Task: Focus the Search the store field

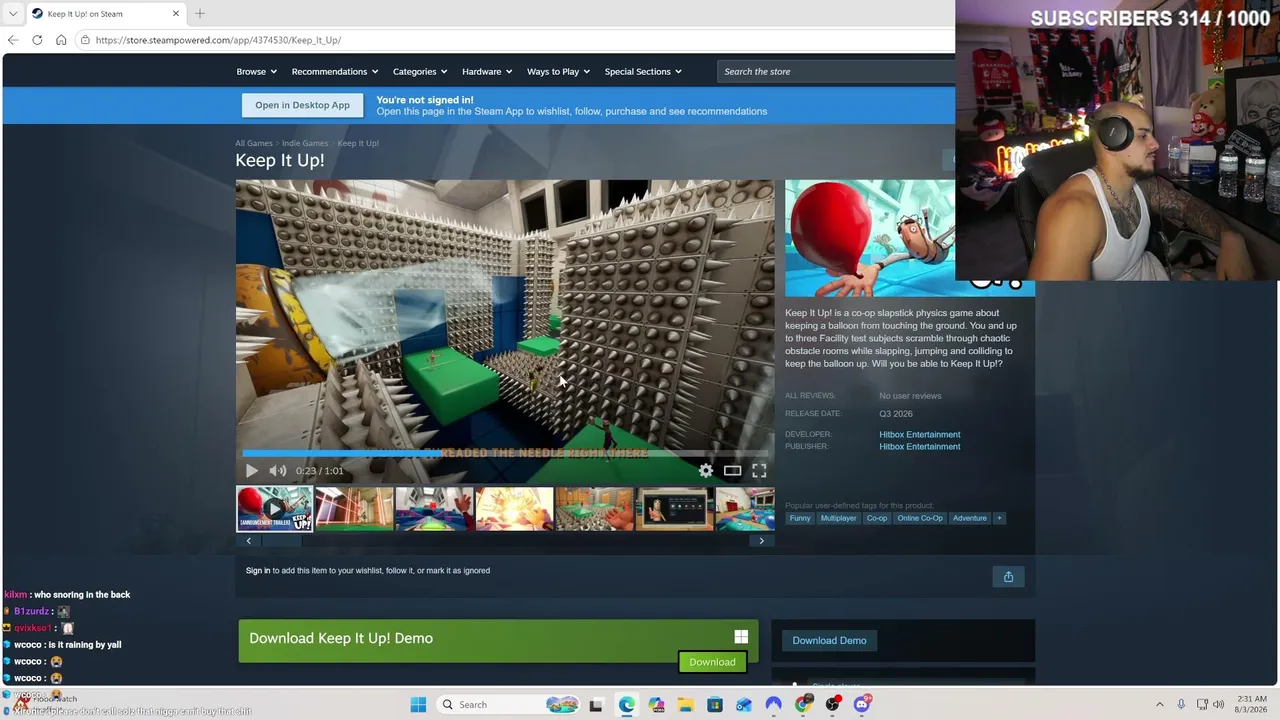Action: (836, 72)
